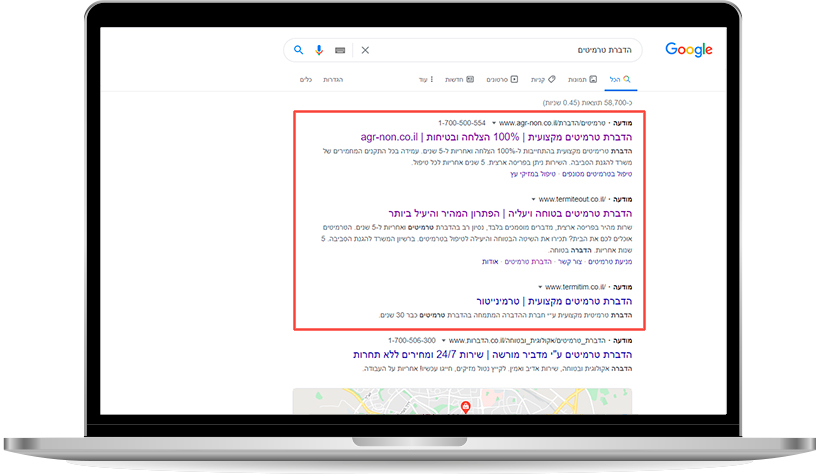Open the טיפול בטרמיטים מכונפים sitelink
Viewport: 816px width, 474px height.
point(597,174)
